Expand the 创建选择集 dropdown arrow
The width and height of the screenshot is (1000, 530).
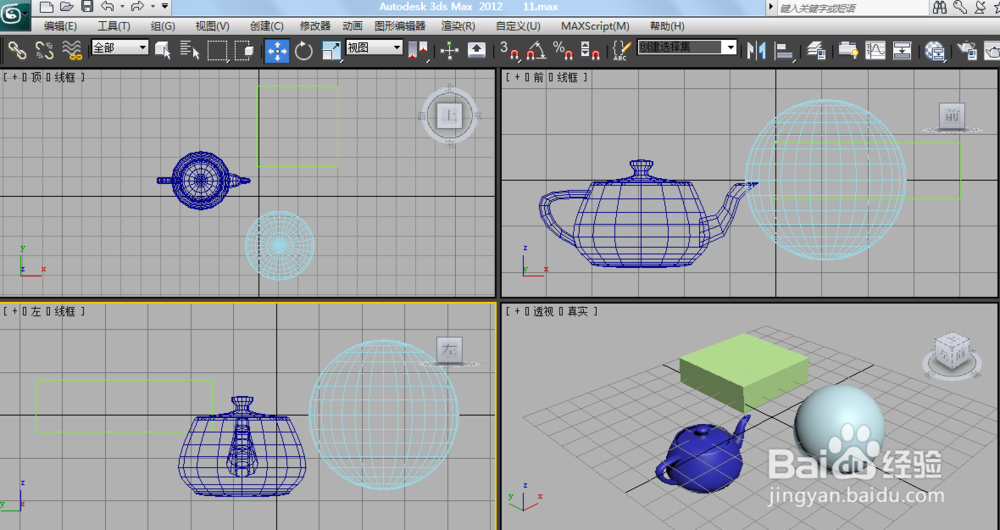tap(730, 47)
